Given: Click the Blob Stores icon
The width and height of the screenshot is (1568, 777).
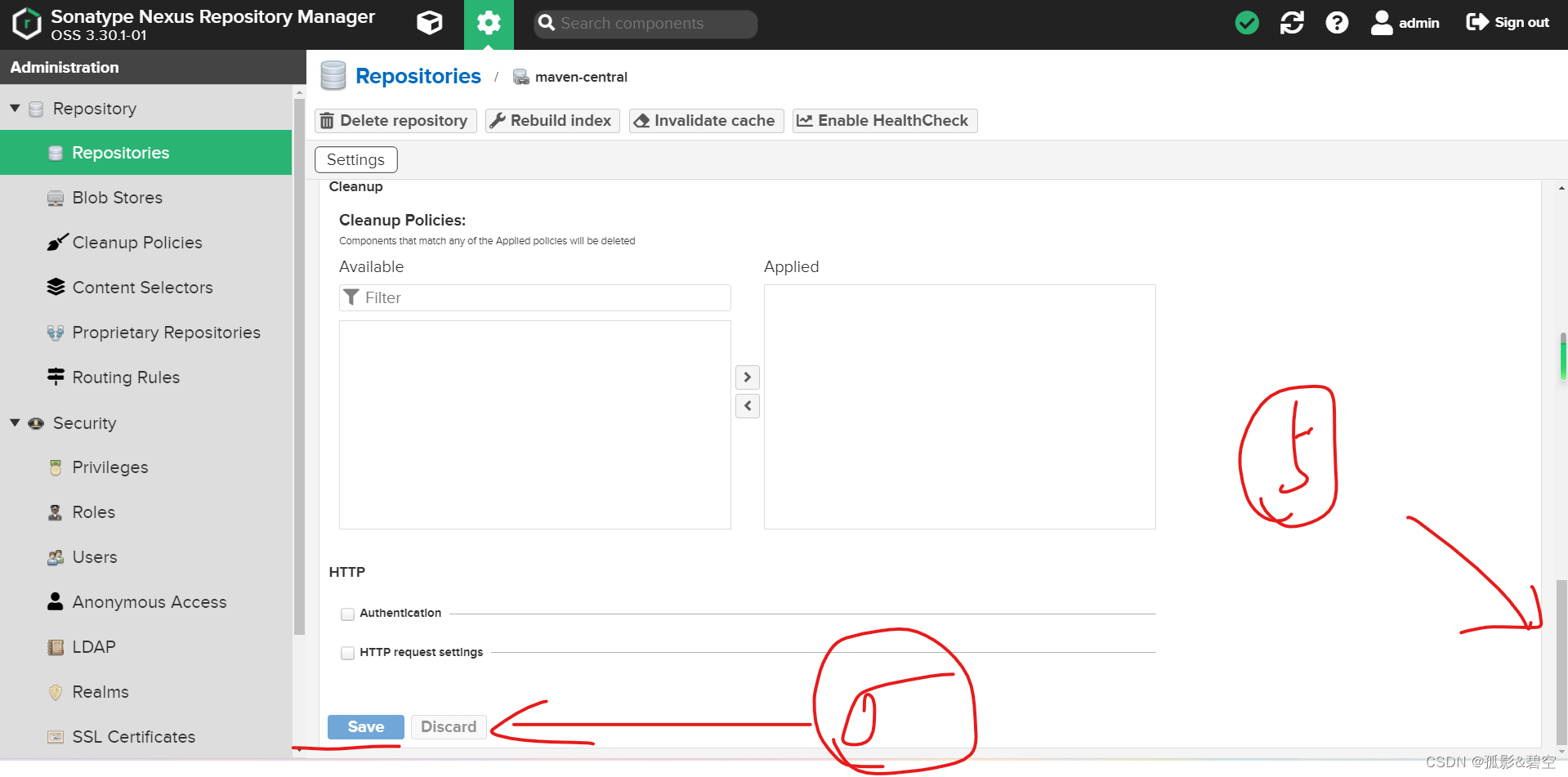Looking at the screenshot, I should (x=56, y=199).
